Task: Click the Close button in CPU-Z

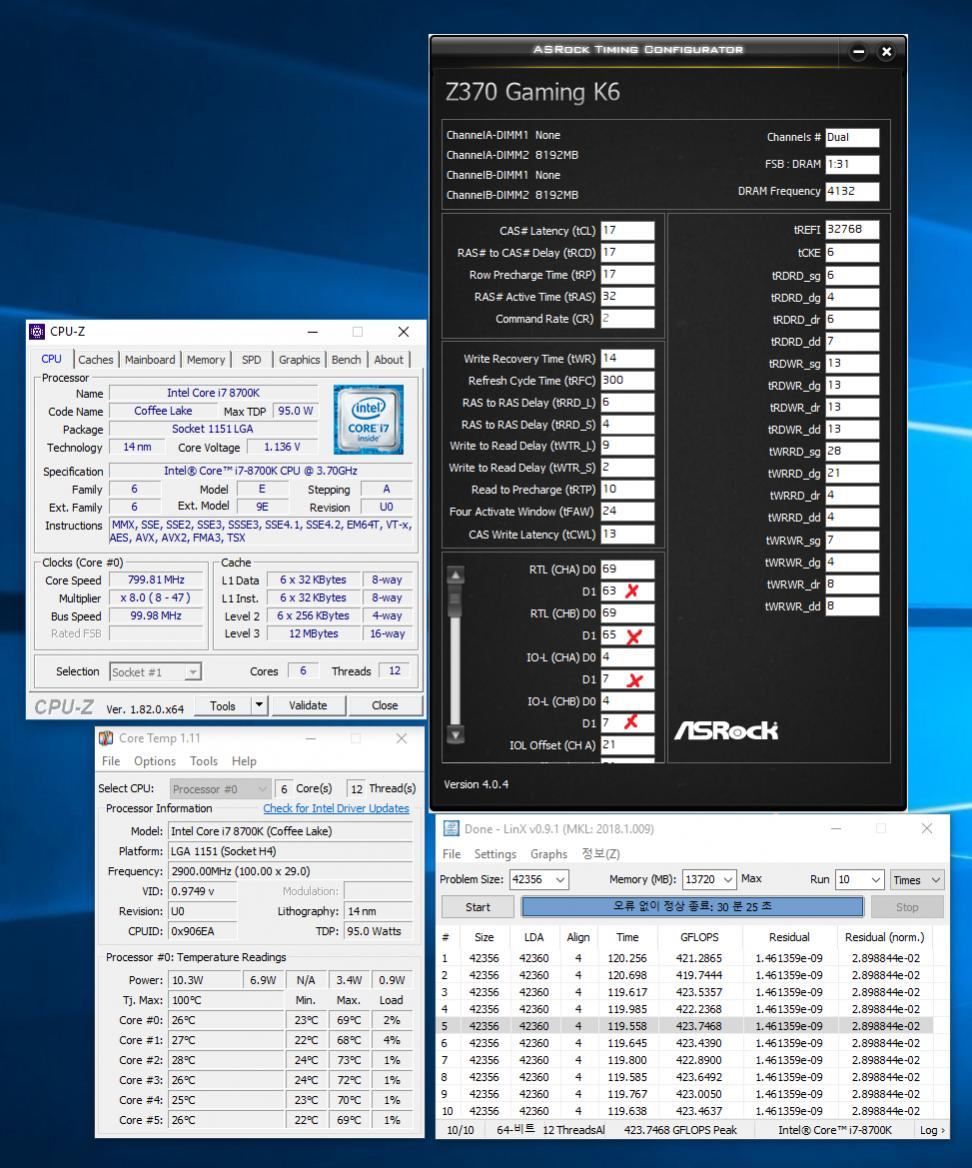Action: coord(385,705)
